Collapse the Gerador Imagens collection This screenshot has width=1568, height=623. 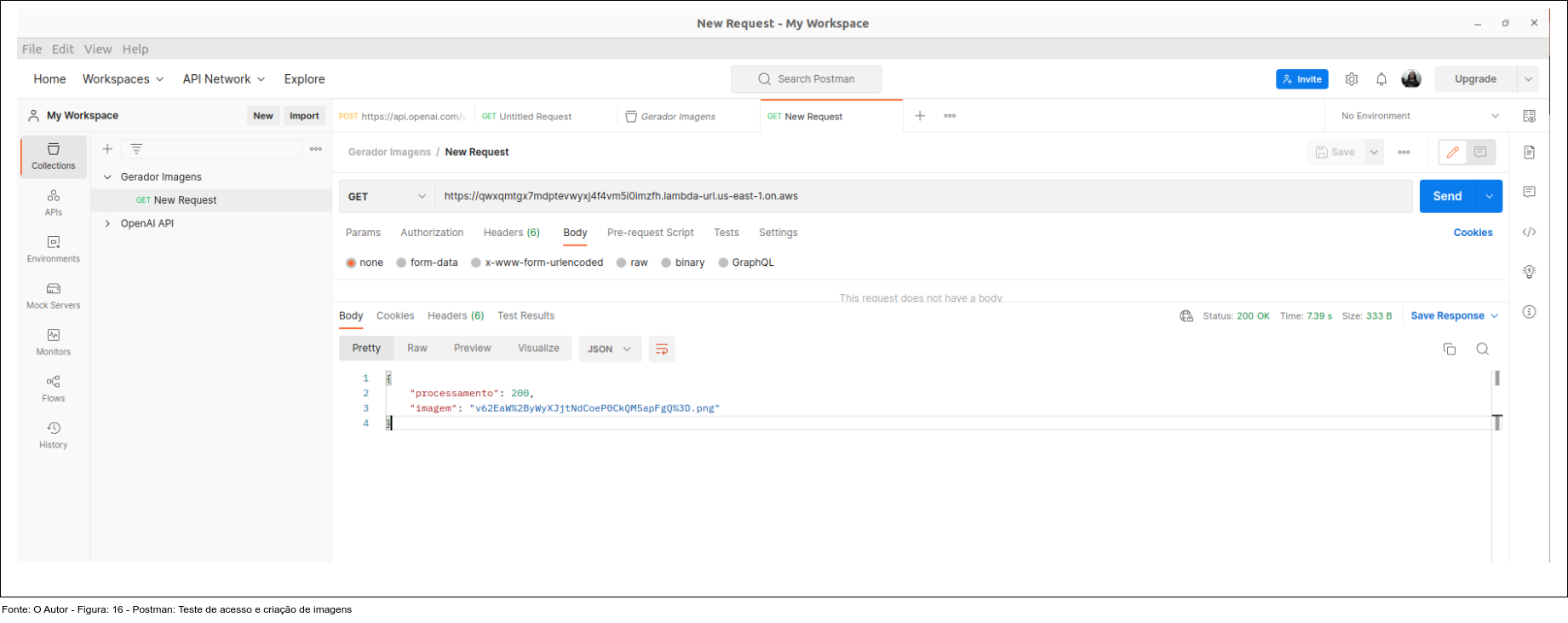point(107,177)
